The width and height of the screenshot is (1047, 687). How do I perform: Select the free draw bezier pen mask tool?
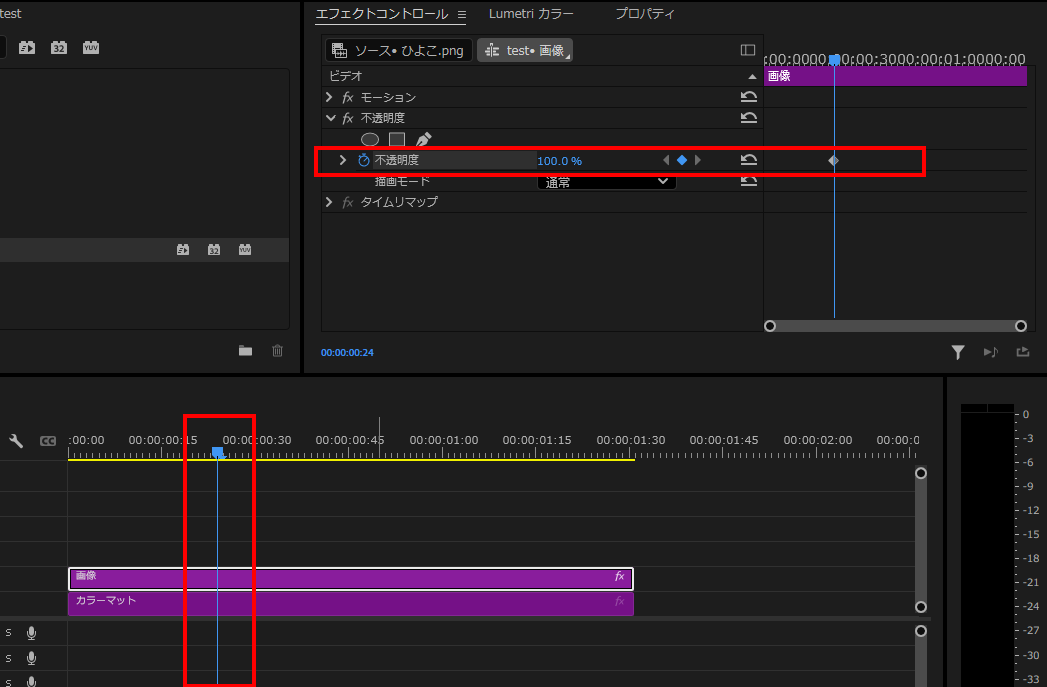pyautogui.click(x=423, y=140)
